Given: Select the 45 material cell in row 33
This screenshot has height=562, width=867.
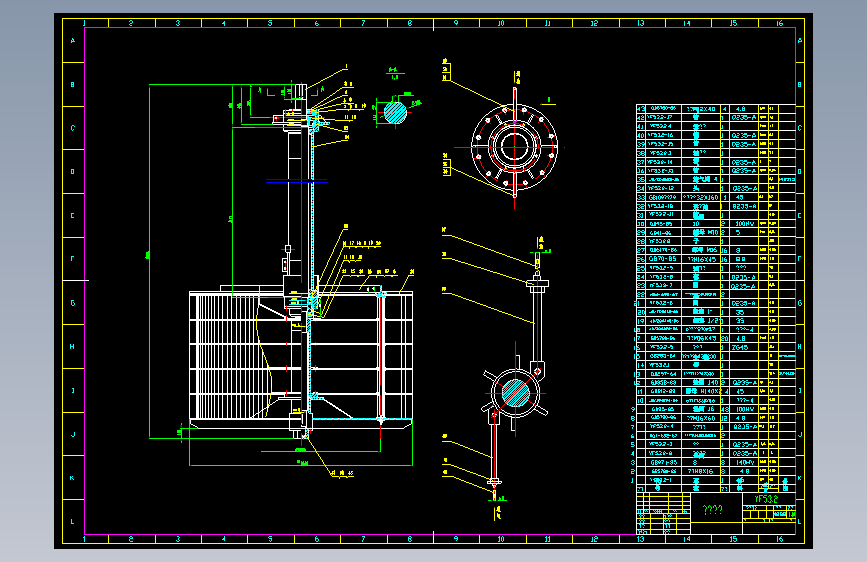Looking at the screenshot, I should 740,197.
